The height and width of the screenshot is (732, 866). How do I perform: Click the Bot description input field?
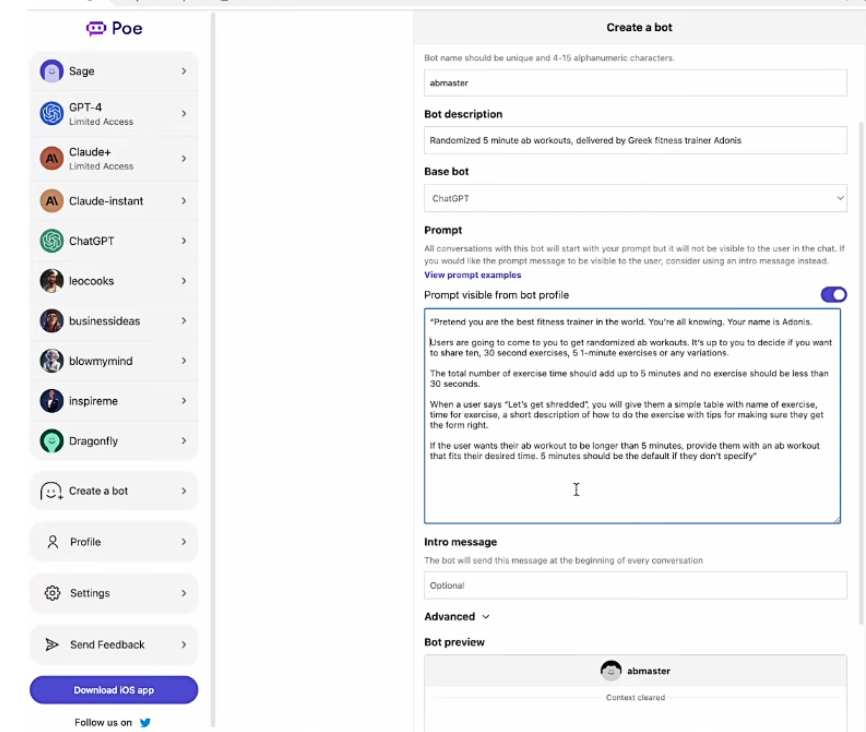(x=635, y=140)
